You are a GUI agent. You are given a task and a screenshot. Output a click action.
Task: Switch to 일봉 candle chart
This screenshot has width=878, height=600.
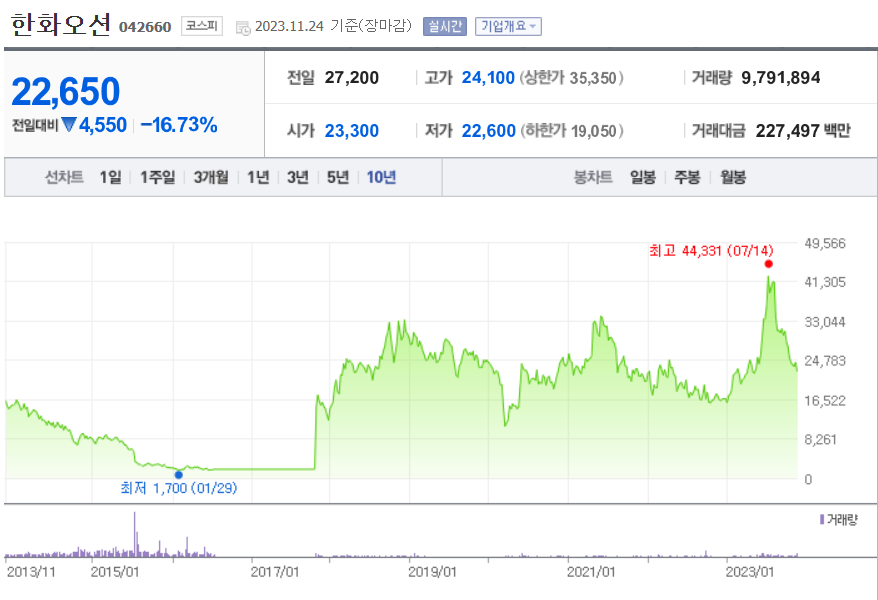[x=643, y=177]
